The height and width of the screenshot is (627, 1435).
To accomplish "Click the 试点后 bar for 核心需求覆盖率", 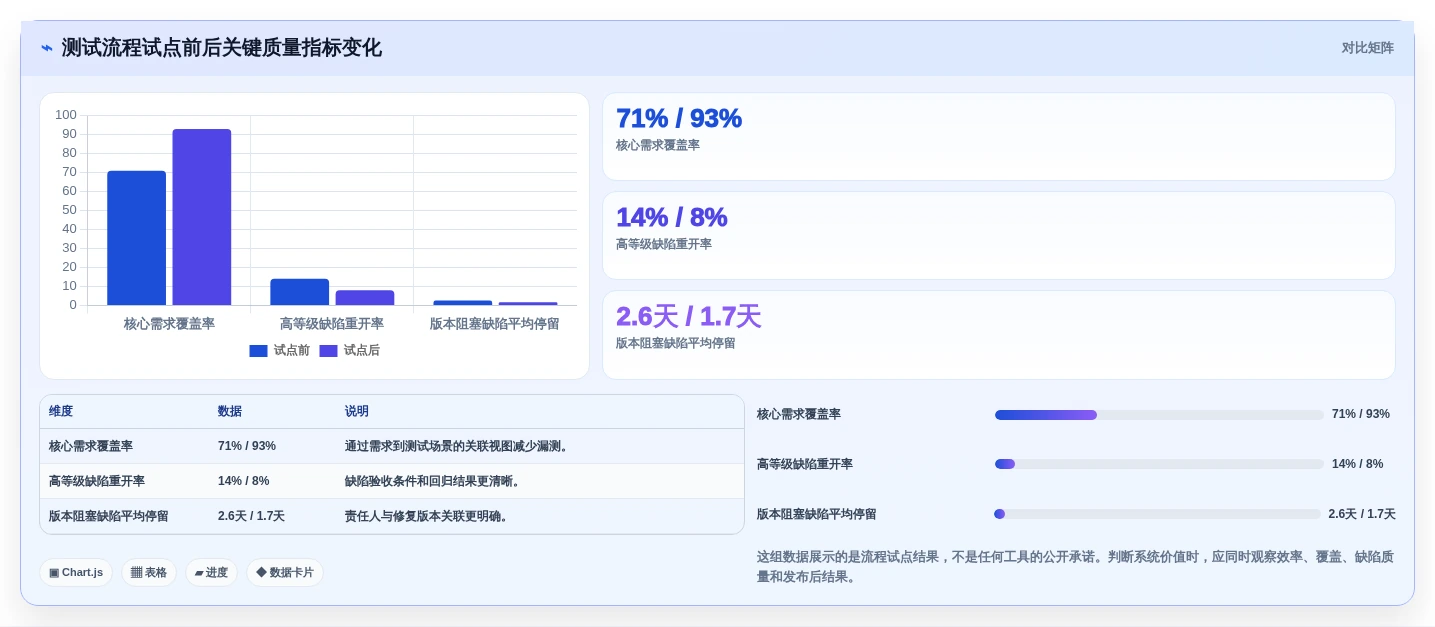I will point(201,217).
